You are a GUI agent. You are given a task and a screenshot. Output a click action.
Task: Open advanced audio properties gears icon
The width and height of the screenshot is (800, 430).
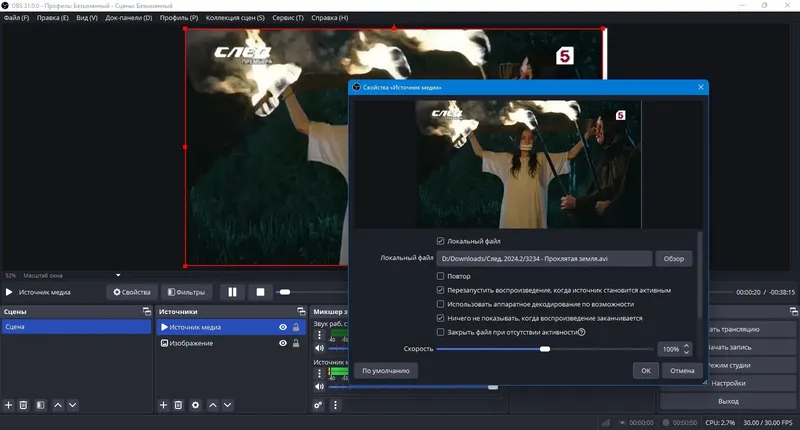point(318,405)
